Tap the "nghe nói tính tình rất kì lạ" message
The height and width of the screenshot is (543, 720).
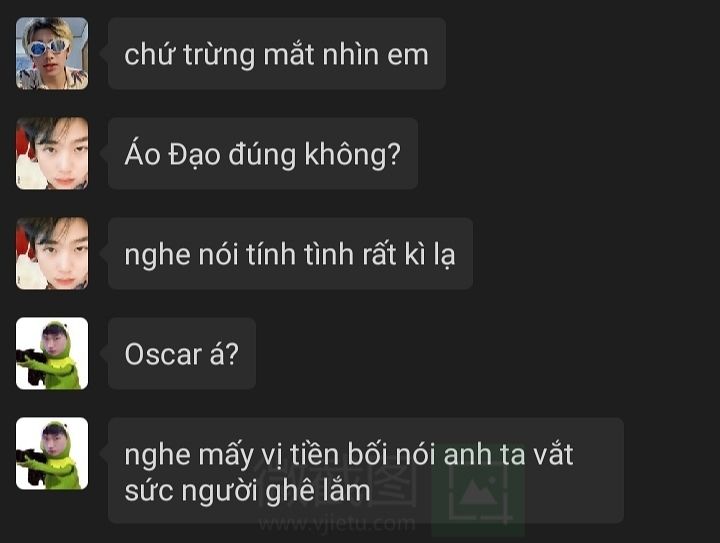(290, 253)
